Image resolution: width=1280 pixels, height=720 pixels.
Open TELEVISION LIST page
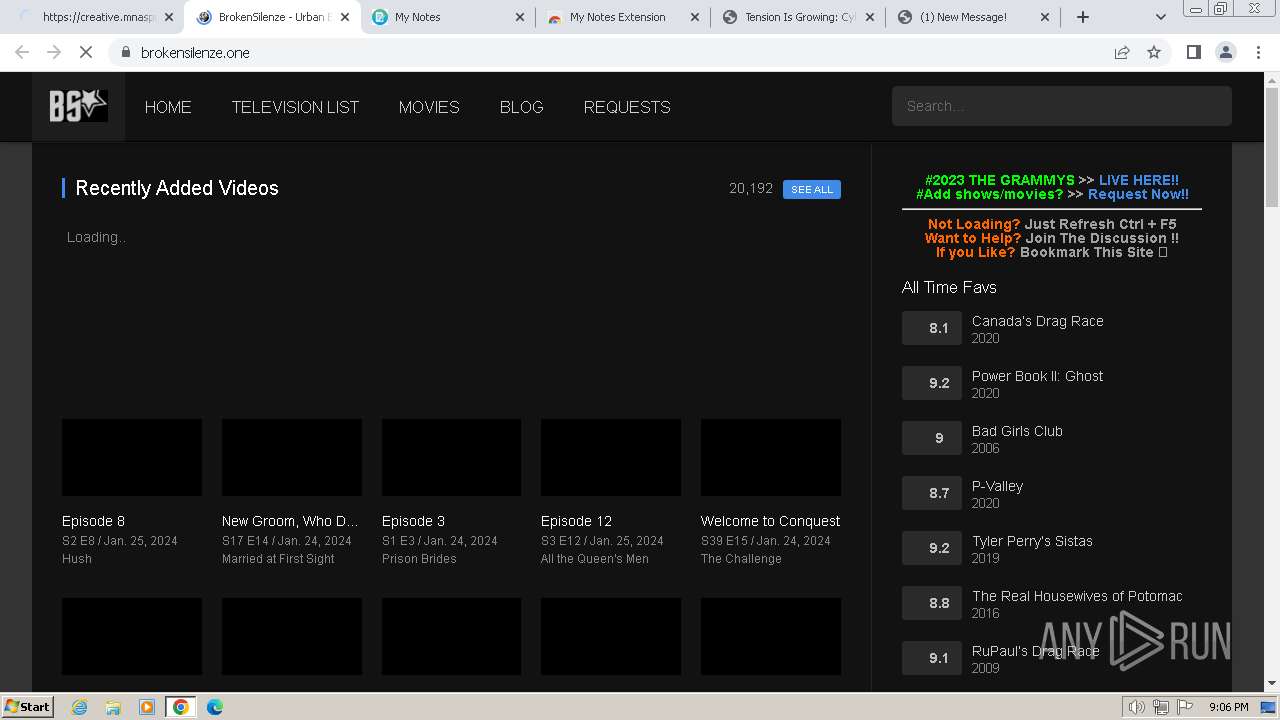coord(295,107)
